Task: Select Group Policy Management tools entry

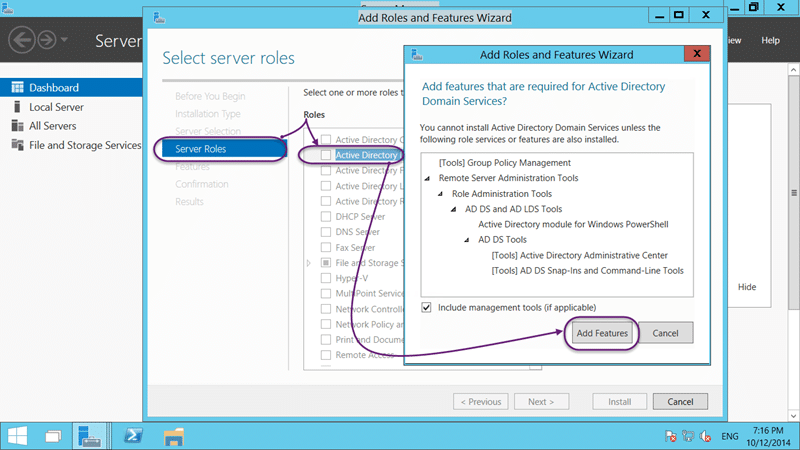Action: (505, 163)
